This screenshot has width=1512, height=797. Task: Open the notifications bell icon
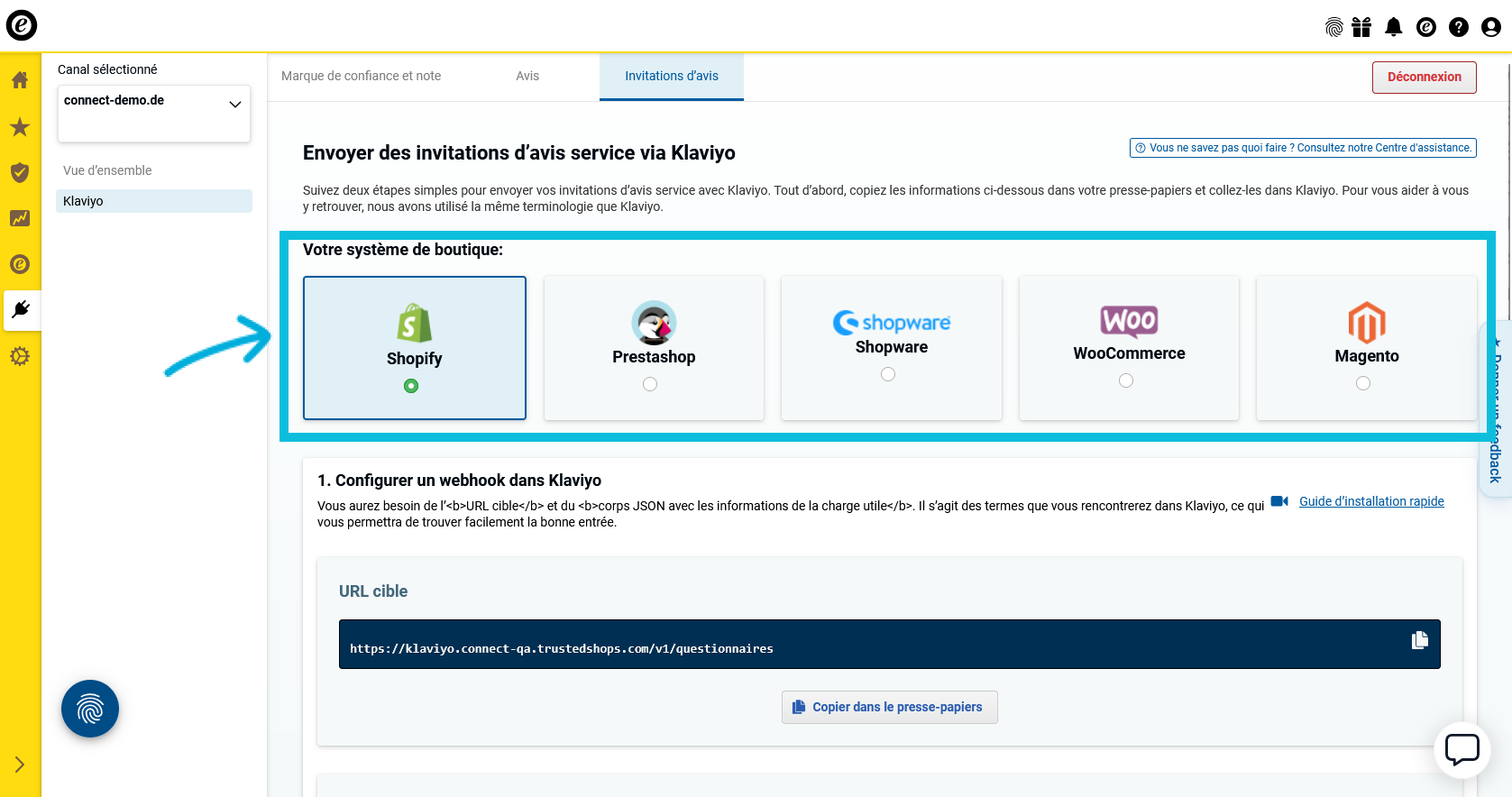click(x=1394, y=27)
